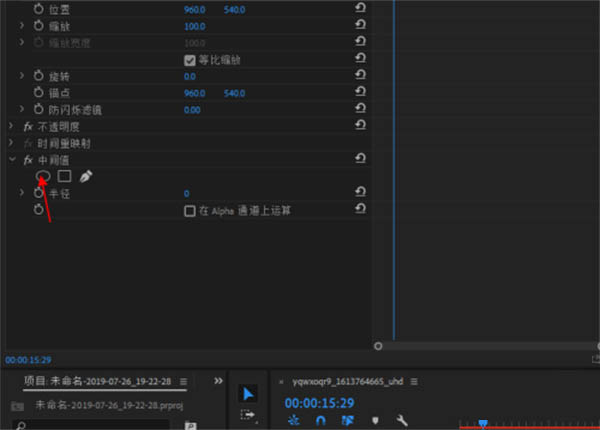Create an ellipse mask for the 中间值 effect
The image size is (600, 430).
click(x=43, y=176)
